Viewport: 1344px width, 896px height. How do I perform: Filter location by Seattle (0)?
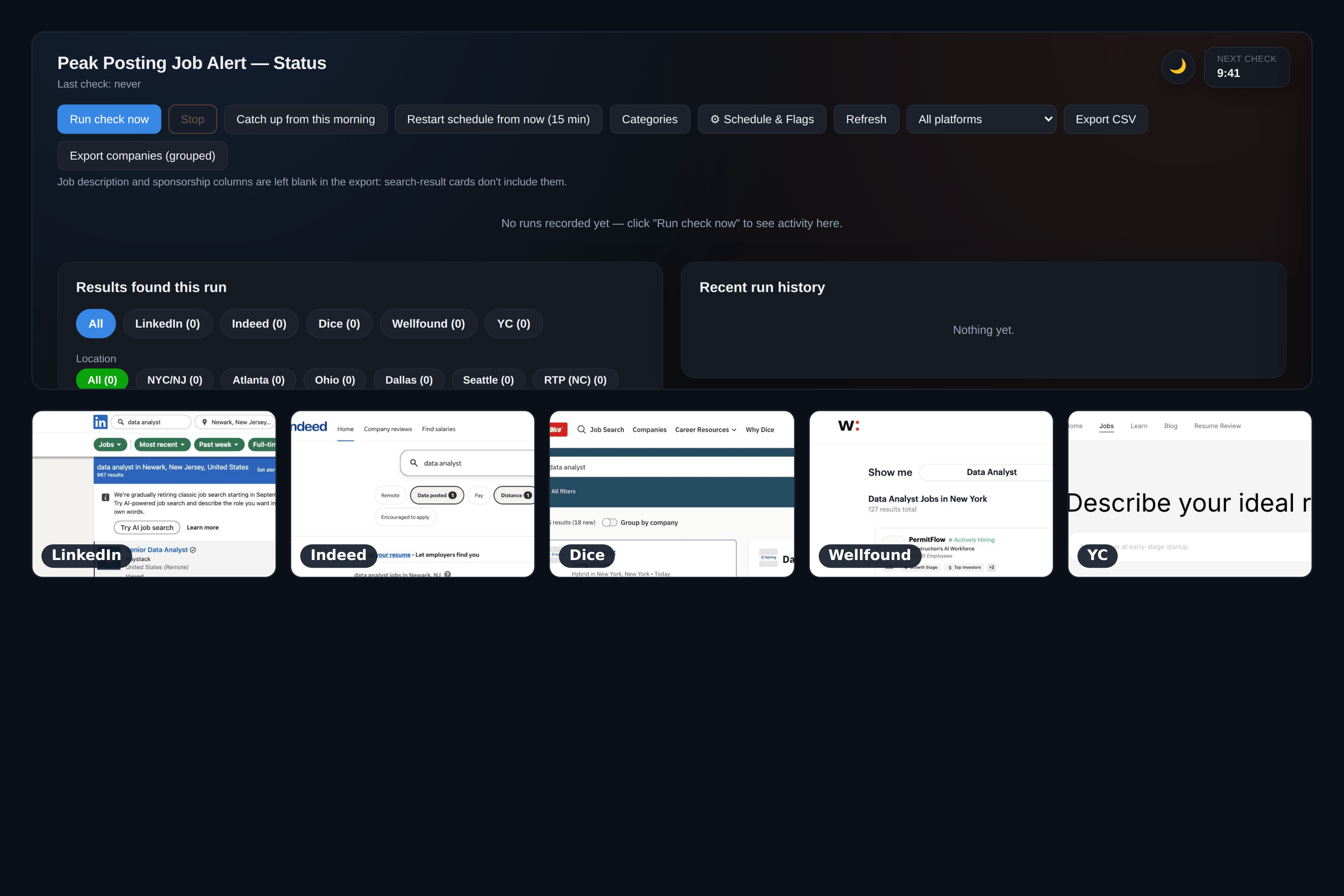(x=489, y=379)
